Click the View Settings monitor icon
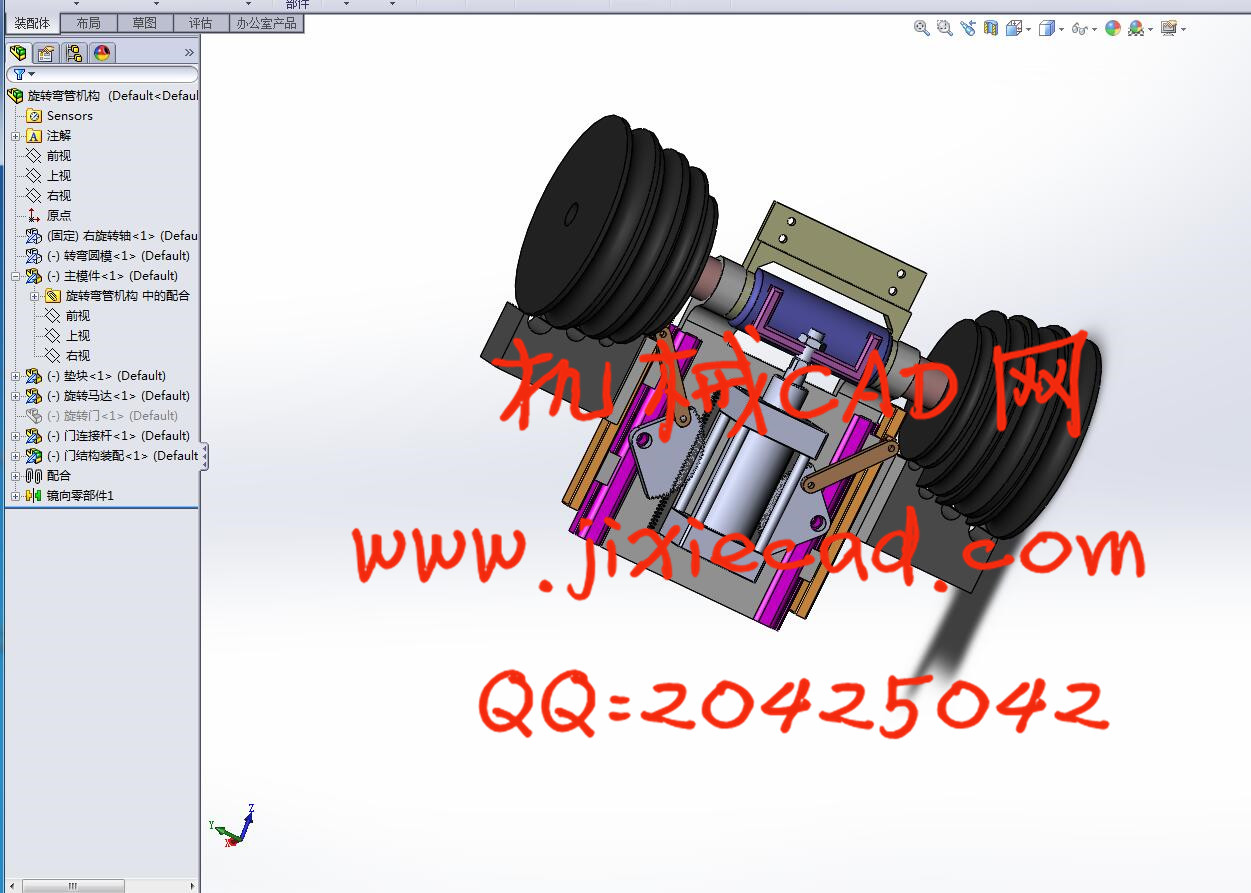This screenshot has width=1251, height=893. click(x=1169, y=29)
